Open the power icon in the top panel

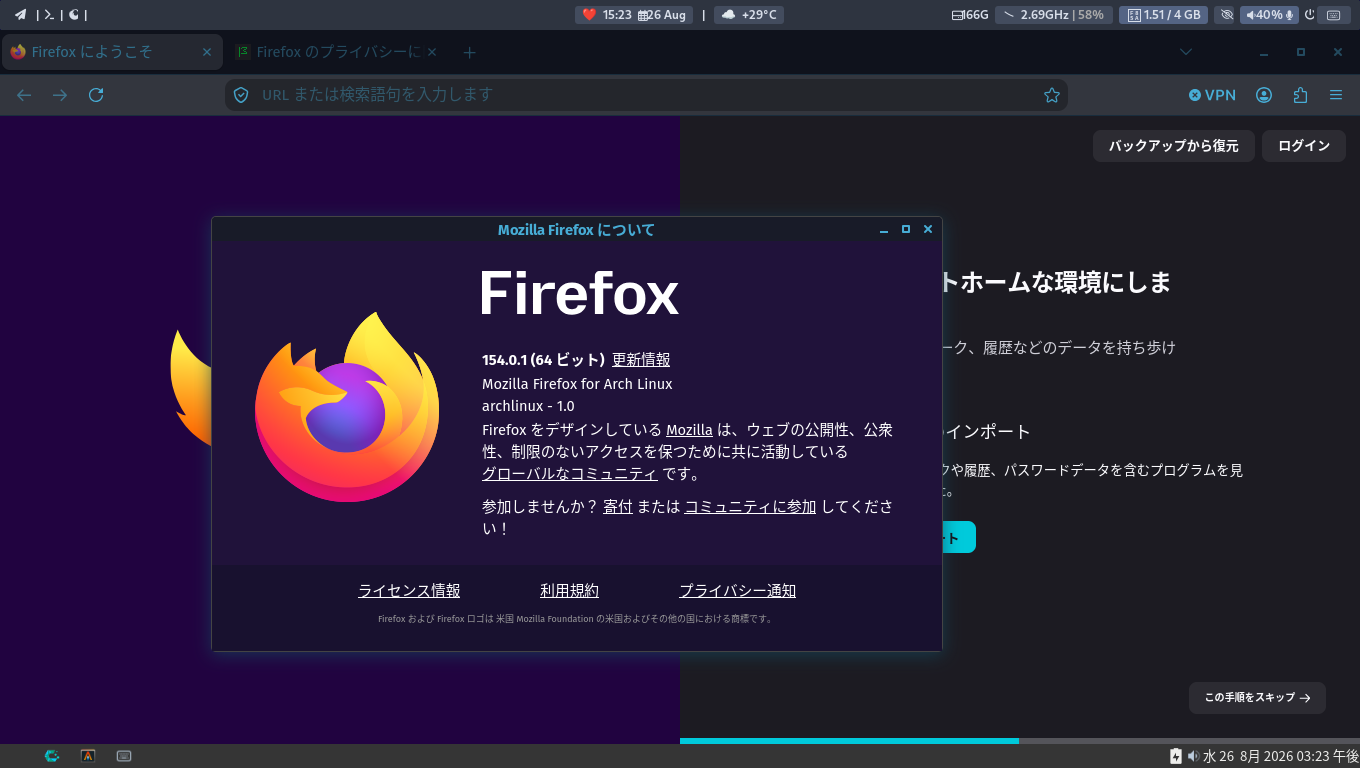click(1309, 15)
